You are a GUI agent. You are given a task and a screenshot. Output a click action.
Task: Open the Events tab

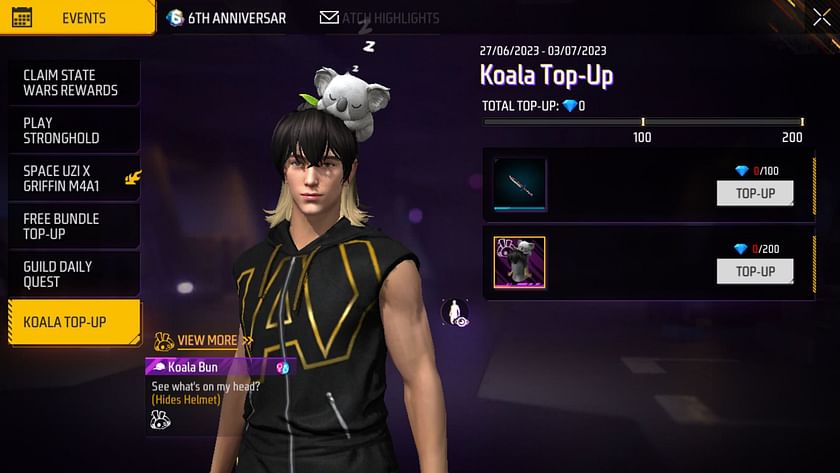click(78, 18)
